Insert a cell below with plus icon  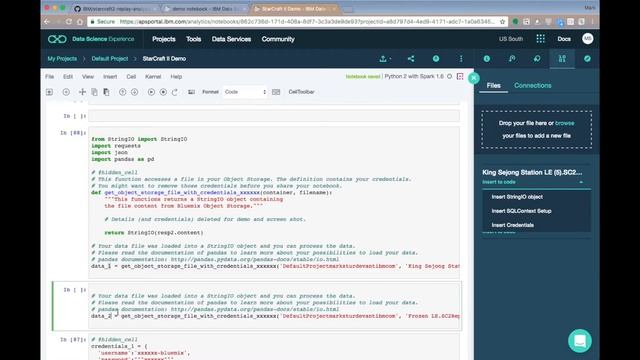[x=66, y=92]
